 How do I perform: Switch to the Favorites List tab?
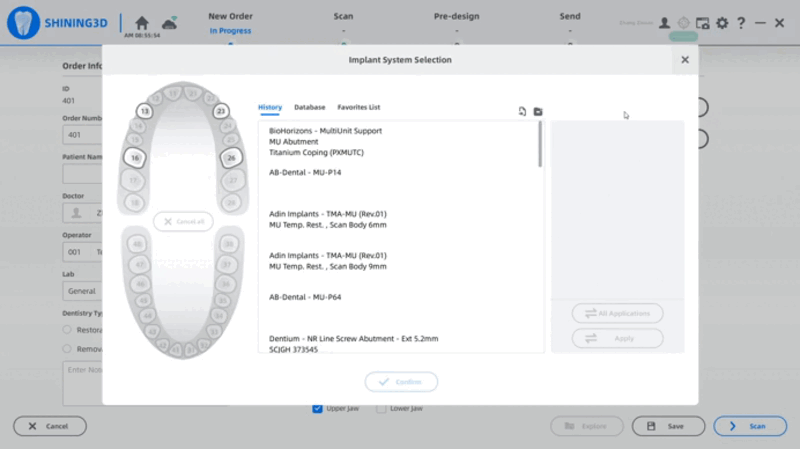click(359, 107)
